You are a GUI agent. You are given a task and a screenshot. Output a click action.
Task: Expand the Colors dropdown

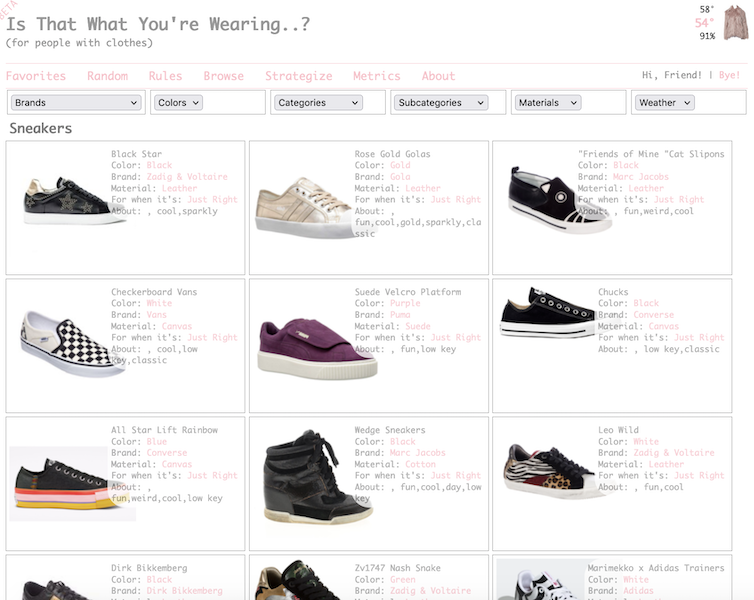(178, 102)
